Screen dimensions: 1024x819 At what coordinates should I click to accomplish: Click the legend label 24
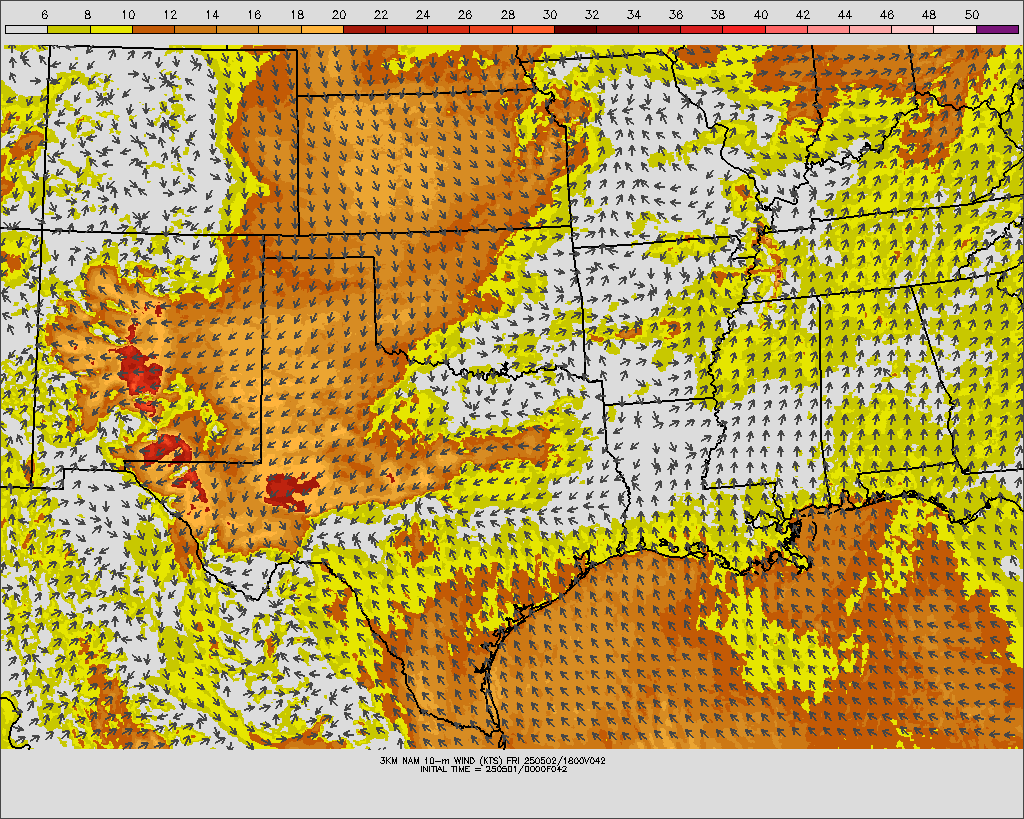tap(423, 14)
